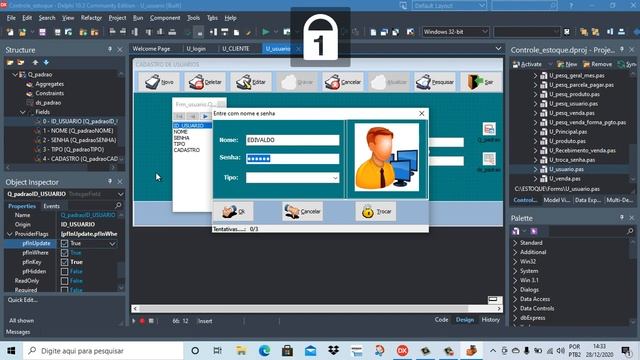640x360 pixels.
Task: Click the Activate button in Projects panel
Action: click(x=527, y=64)
